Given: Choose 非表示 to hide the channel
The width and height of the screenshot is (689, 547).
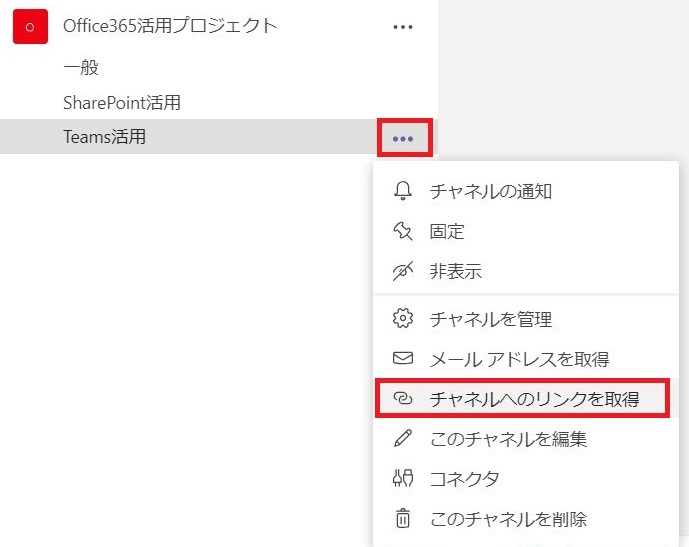Looking at the screenshot, I should click(526, 271).
